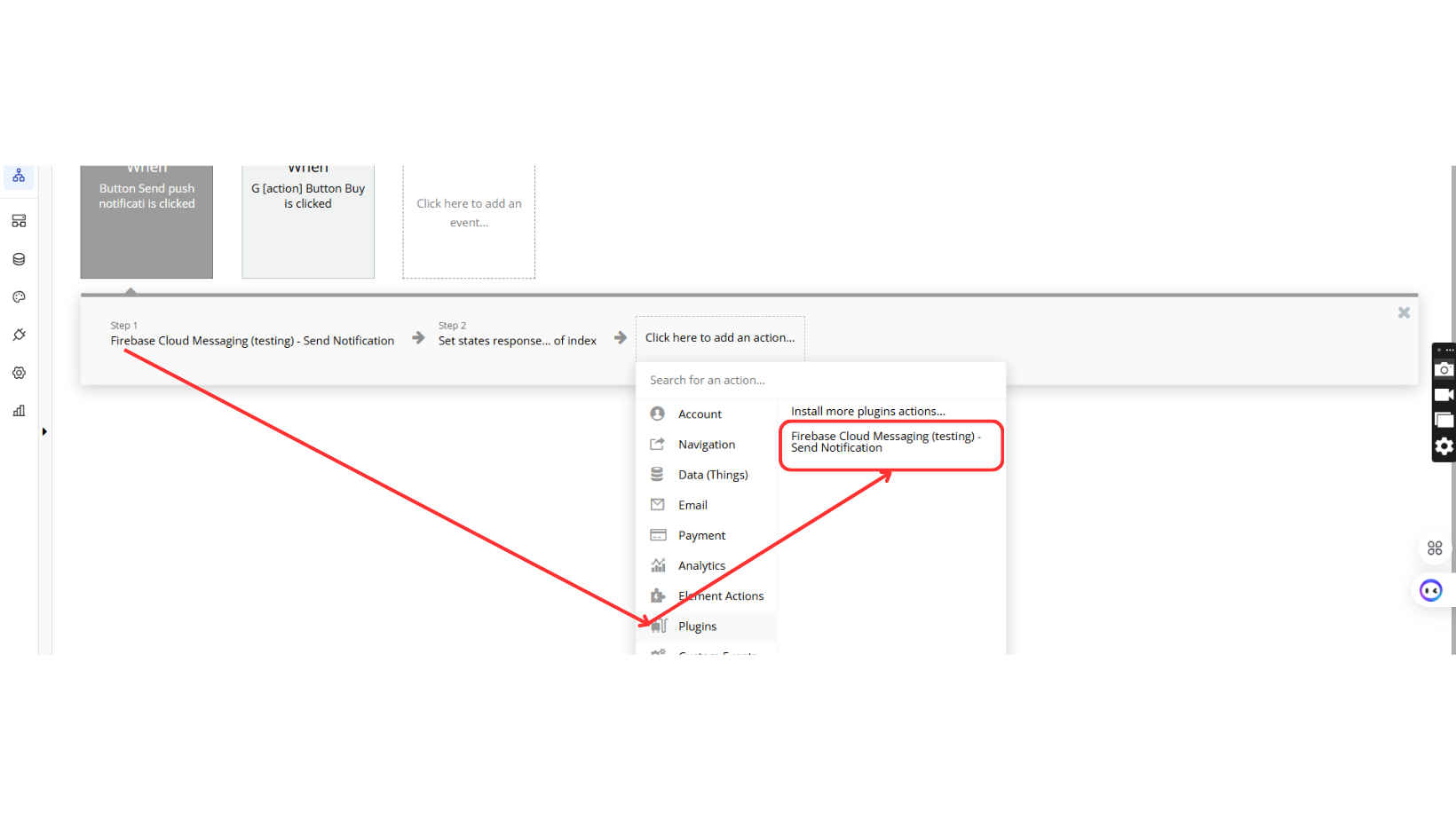Open the Design tab icon in sidebar

19,221
